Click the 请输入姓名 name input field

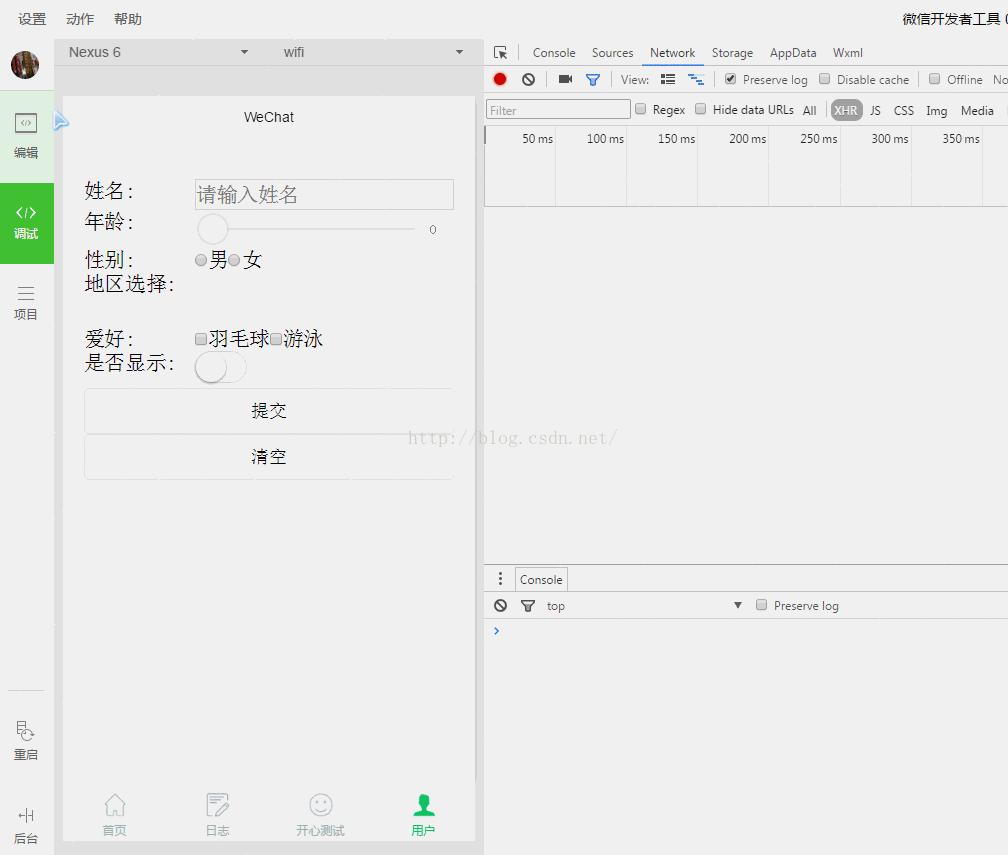tap(323, 194)
